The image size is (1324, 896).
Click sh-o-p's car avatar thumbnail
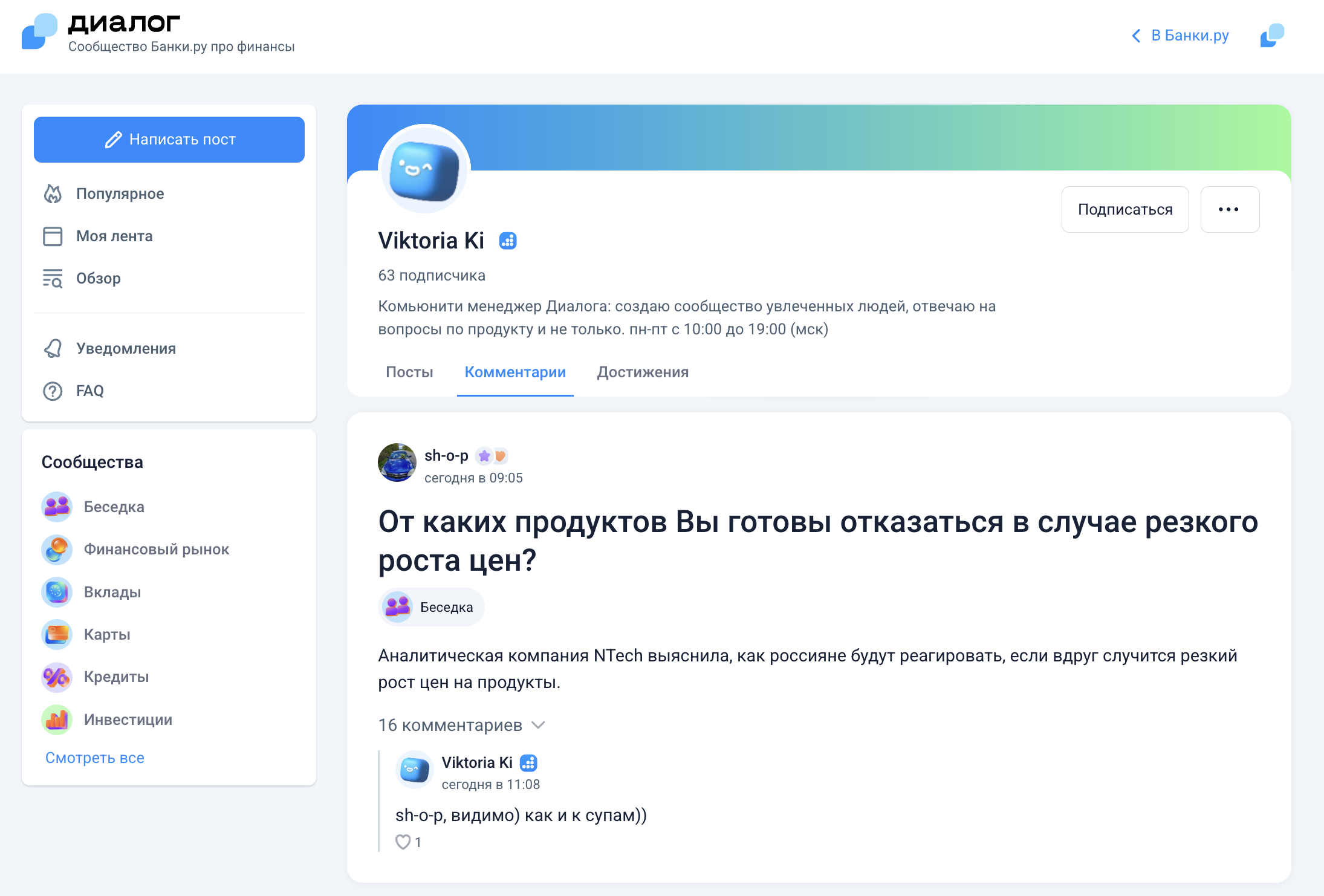(x=397, y=463)
